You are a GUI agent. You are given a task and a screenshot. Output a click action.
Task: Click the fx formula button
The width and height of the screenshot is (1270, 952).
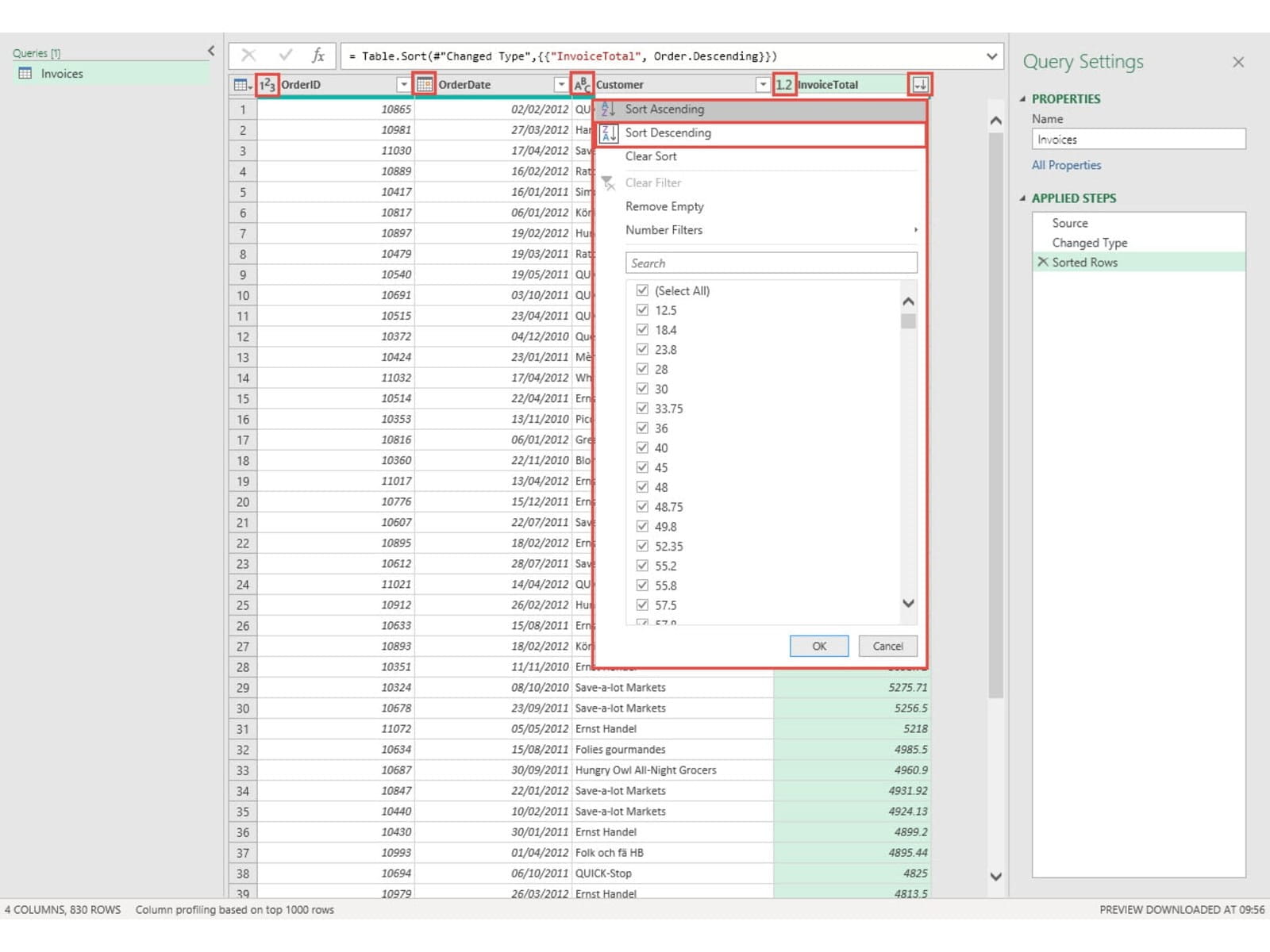pyautogui.click(x=318, y=56)
